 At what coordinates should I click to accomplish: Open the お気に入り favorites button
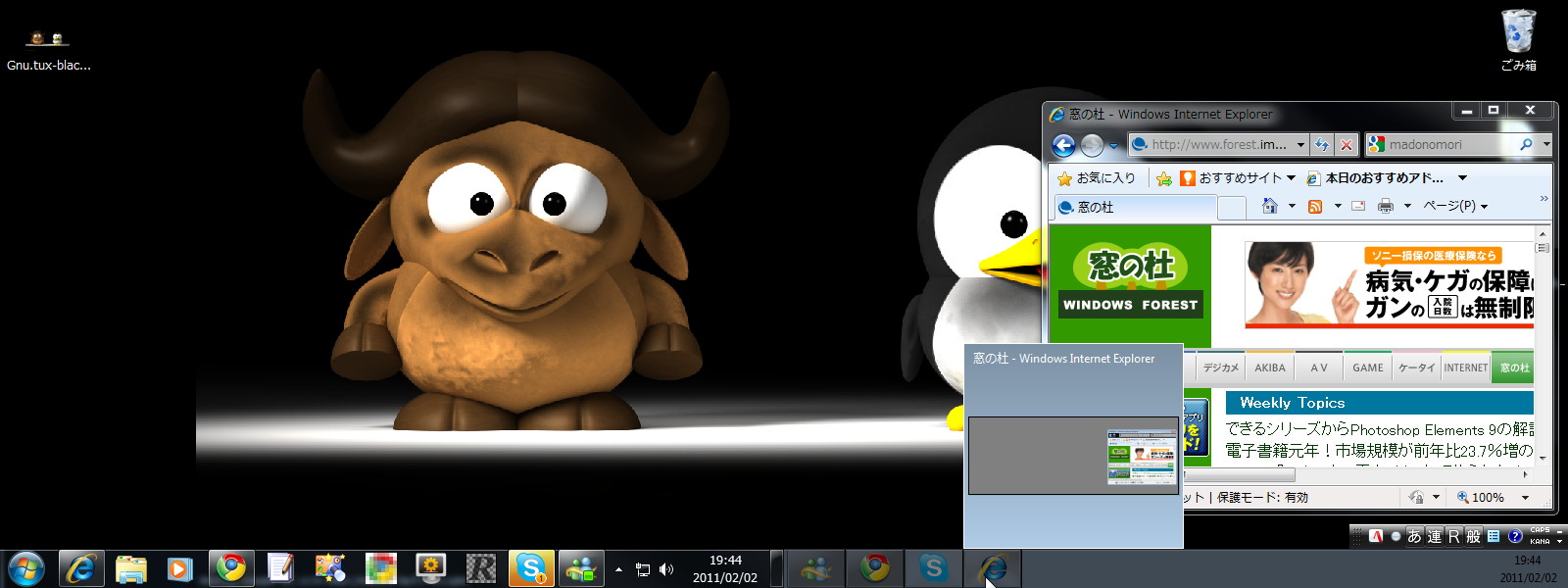(1096, 178)
